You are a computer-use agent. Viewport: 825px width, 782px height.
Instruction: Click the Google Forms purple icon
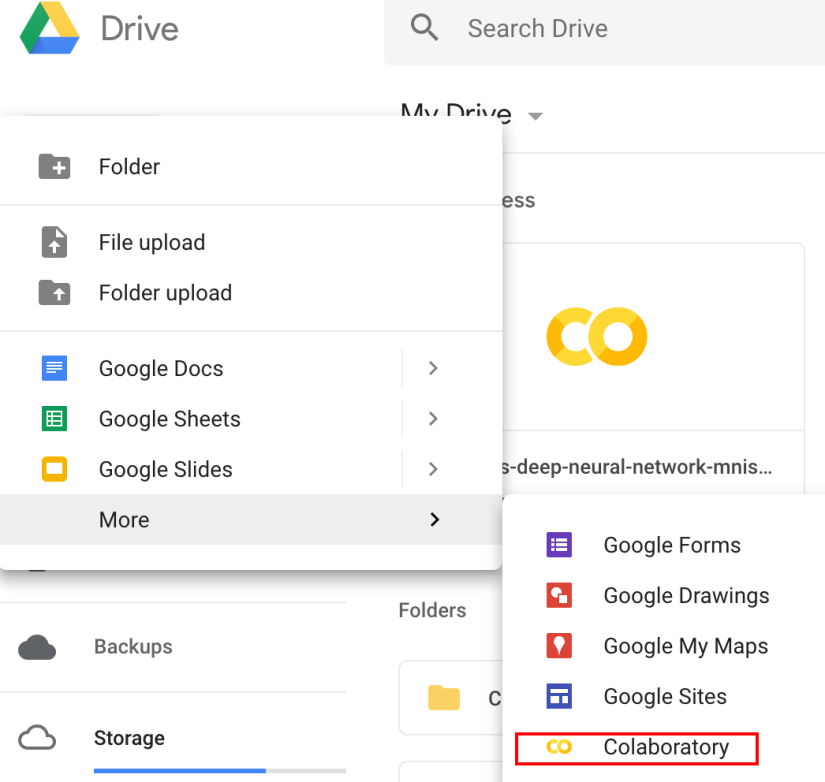pos(559,545)
